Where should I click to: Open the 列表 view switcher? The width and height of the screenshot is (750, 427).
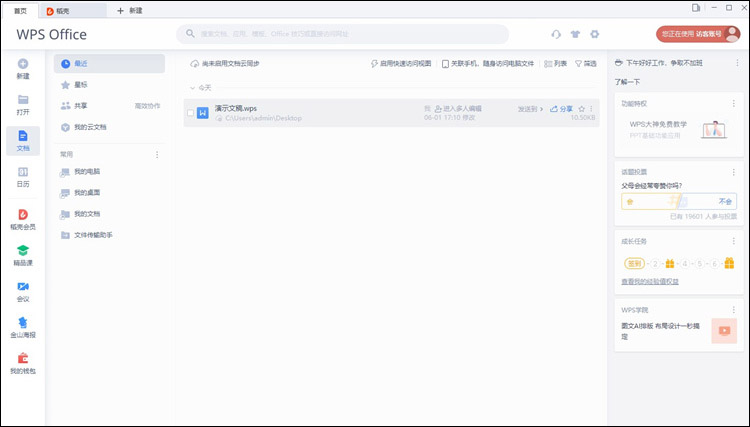click(556, 63)
